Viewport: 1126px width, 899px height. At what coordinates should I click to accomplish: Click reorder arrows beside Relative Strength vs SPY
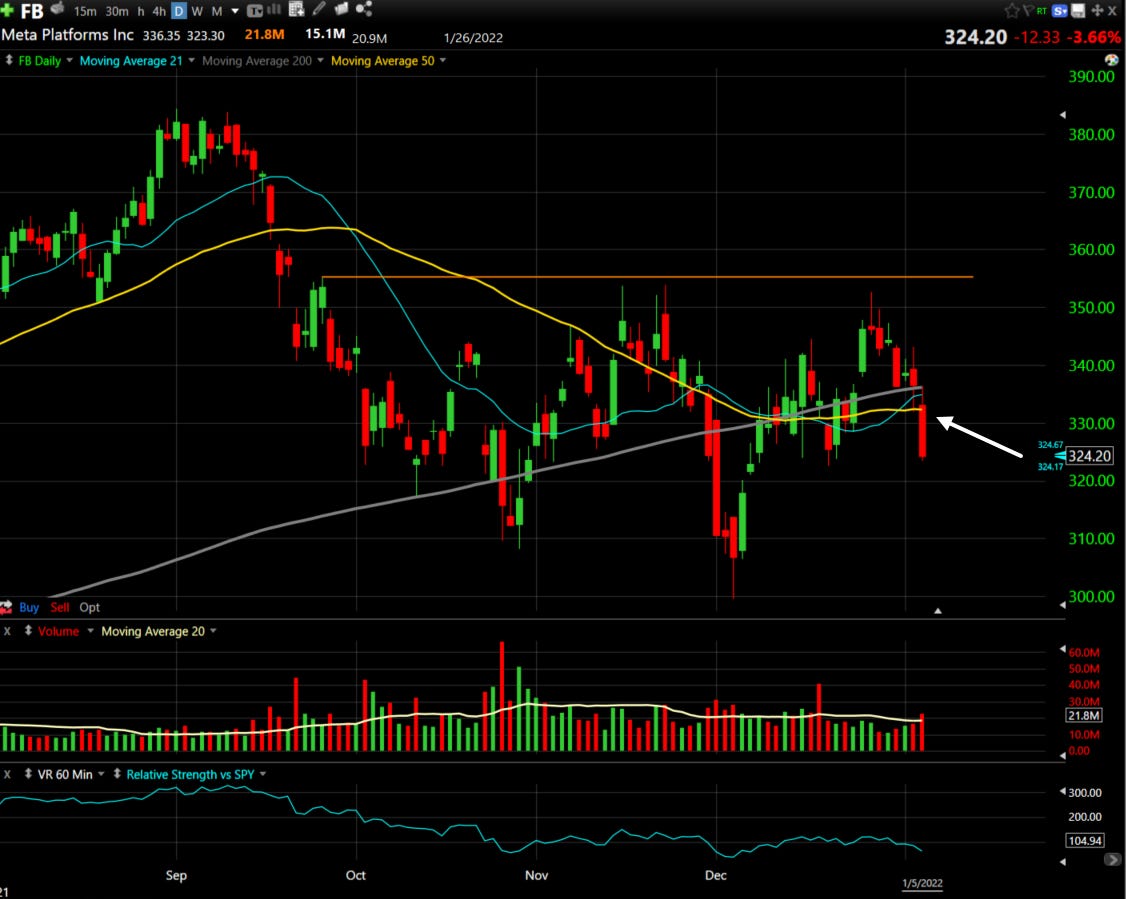point(117,775)
